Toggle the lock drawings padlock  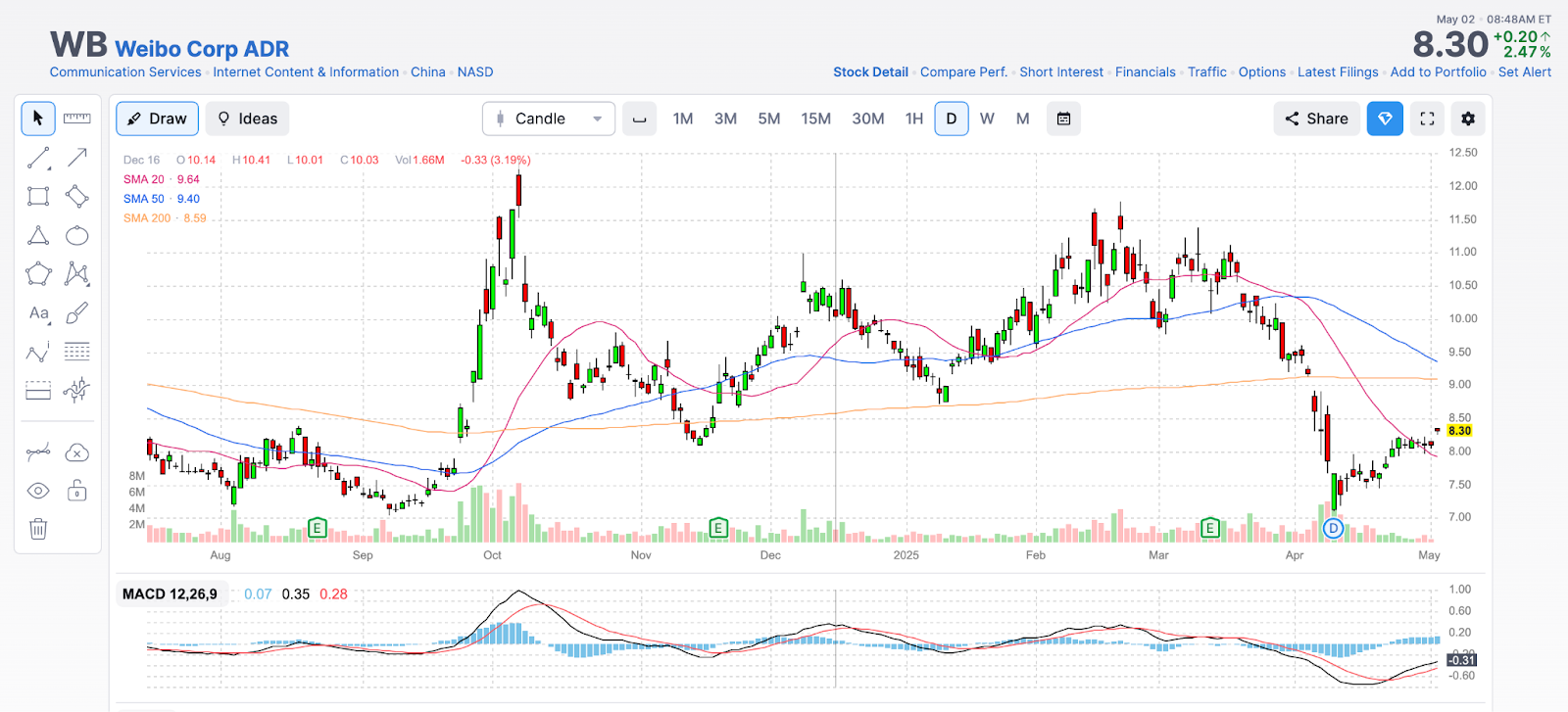tap(76, 491)
